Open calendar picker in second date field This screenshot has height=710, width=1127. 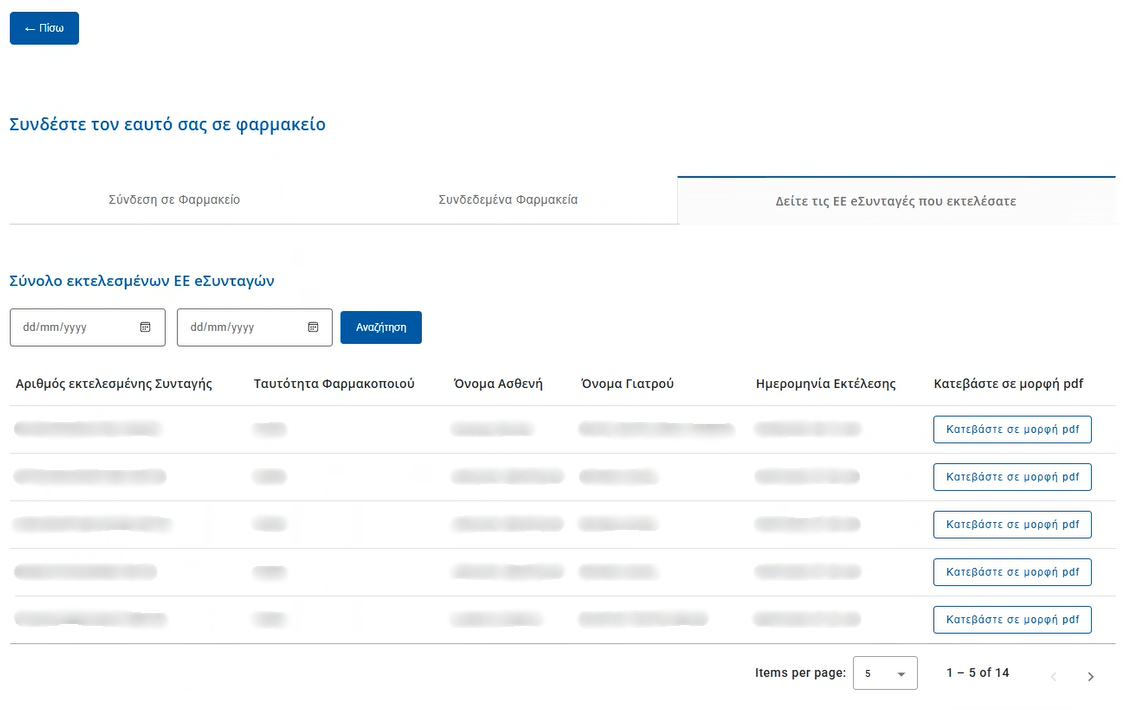313,327
